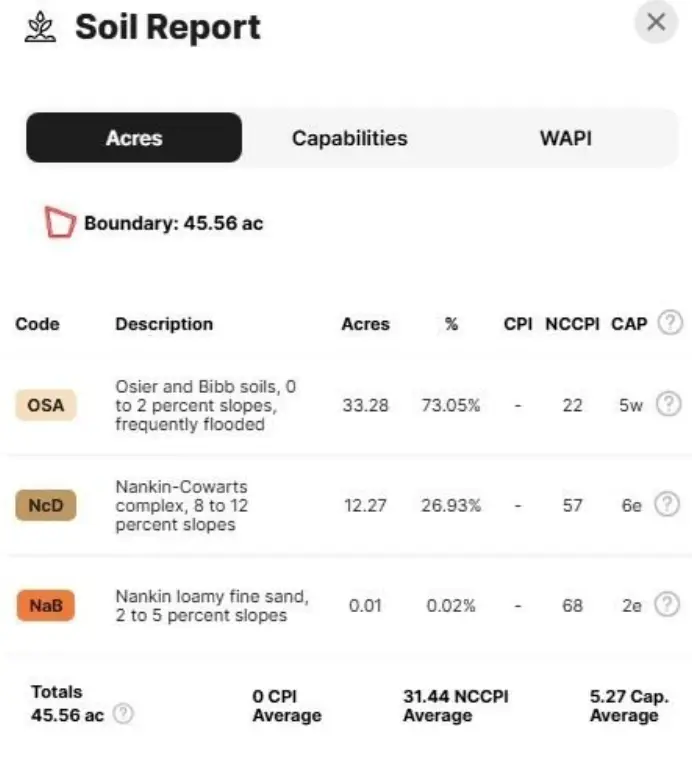Click the OSA soil code swatch
The image size is (692, 768).
[46, 405]
